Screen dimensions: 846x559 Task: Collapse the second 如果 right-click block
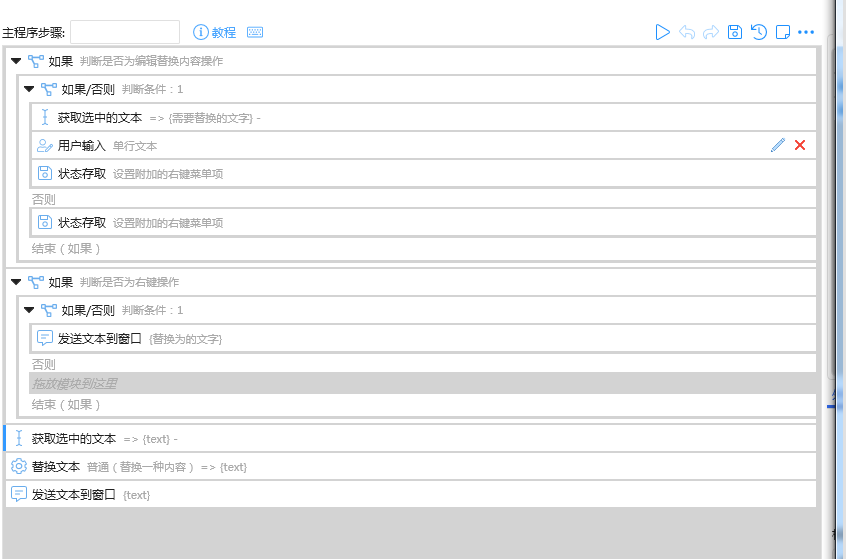16,282
